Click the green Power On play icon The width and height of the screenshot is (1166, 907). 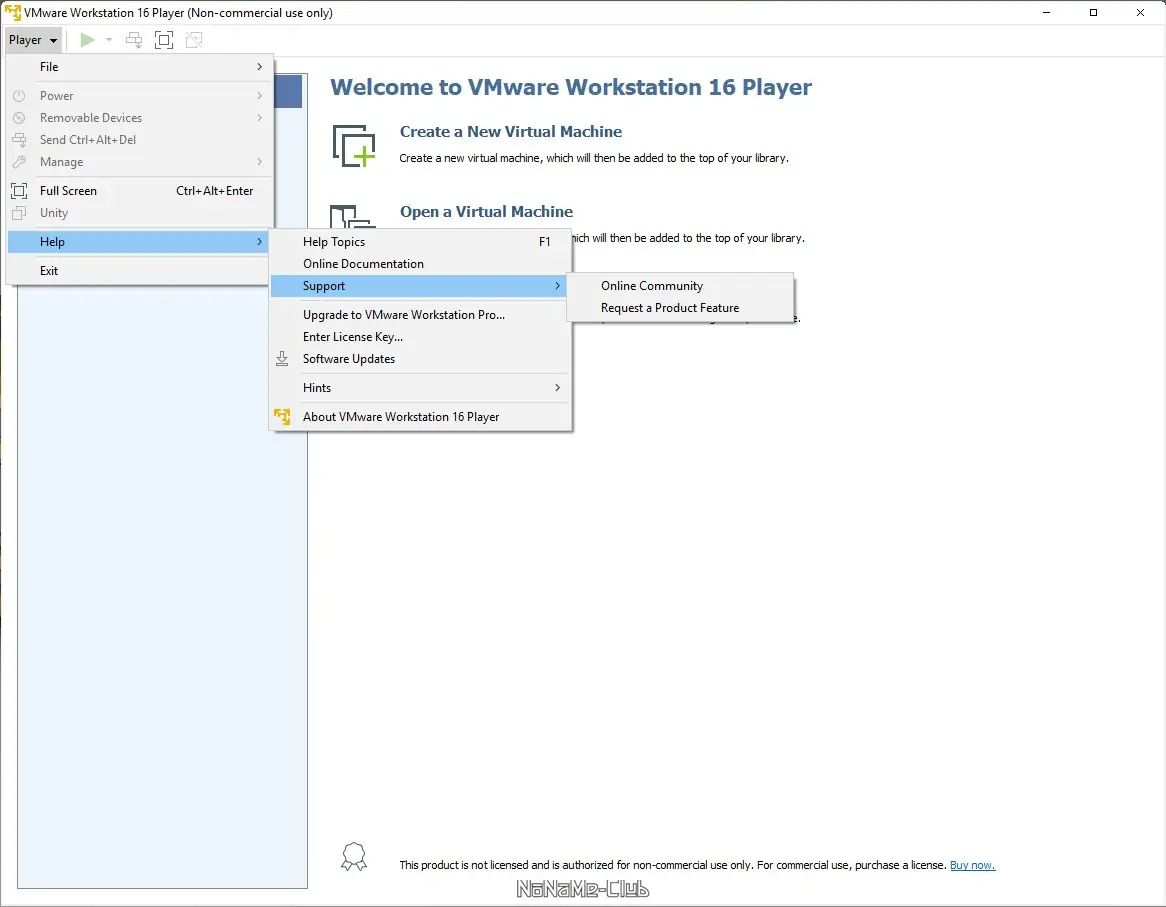[x=88, y=39]
